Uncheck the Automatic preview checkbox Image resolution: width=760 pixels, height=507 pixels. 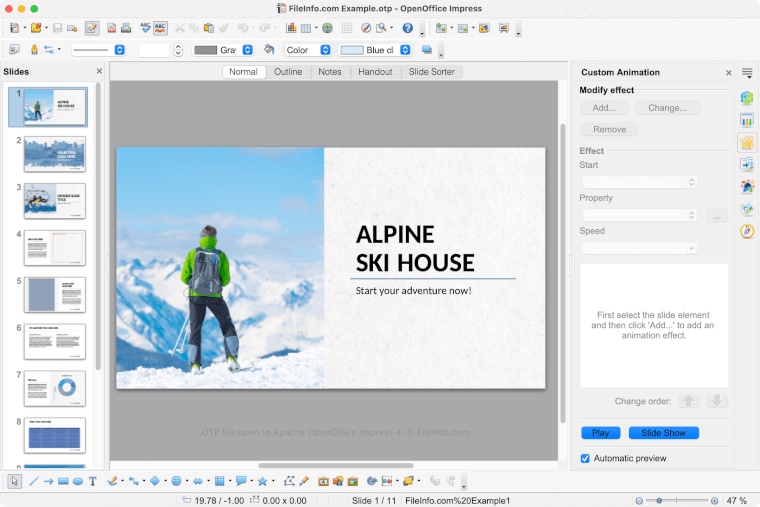(586, 458)
